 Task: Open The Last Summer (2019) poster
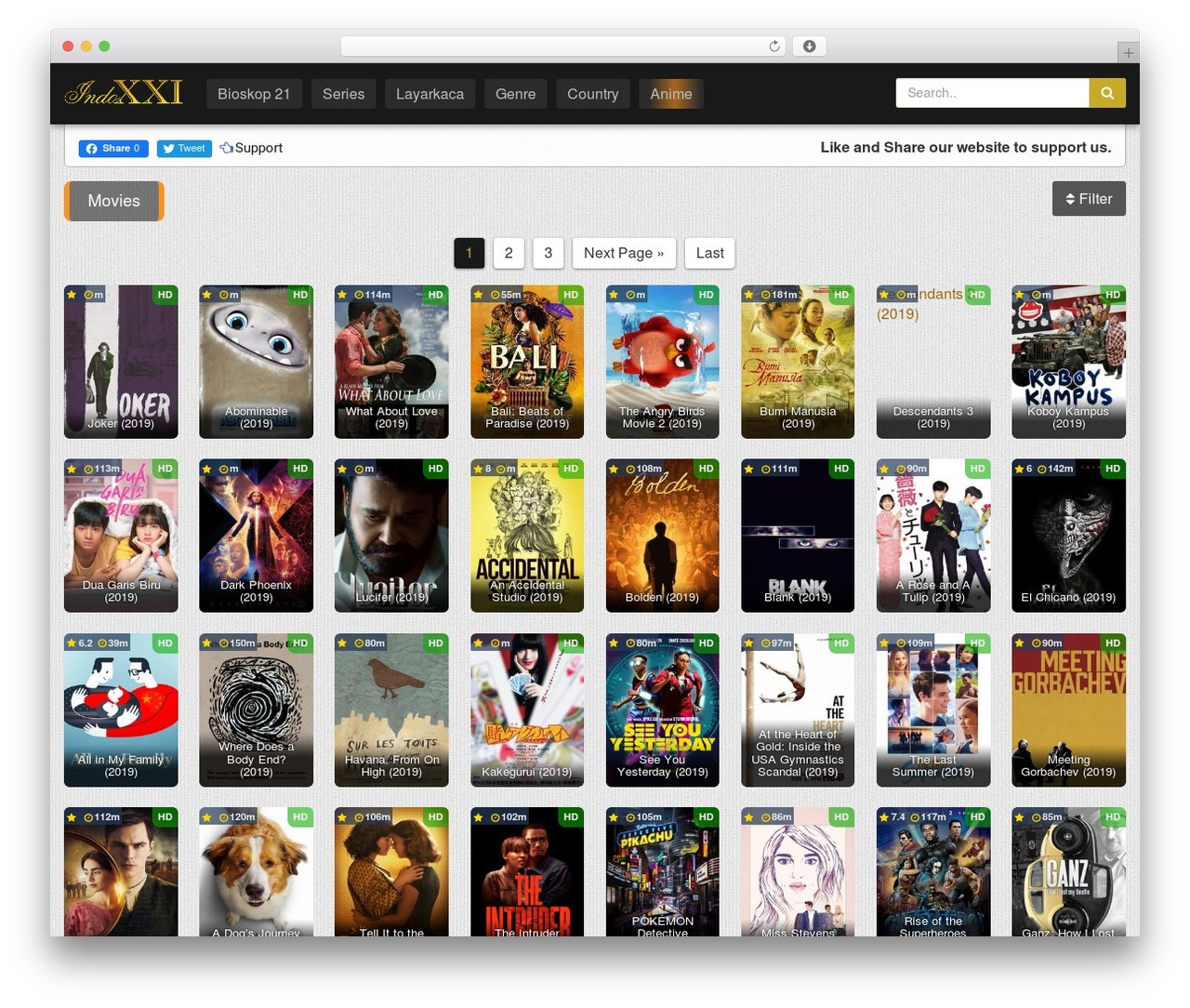pos(933,710)
